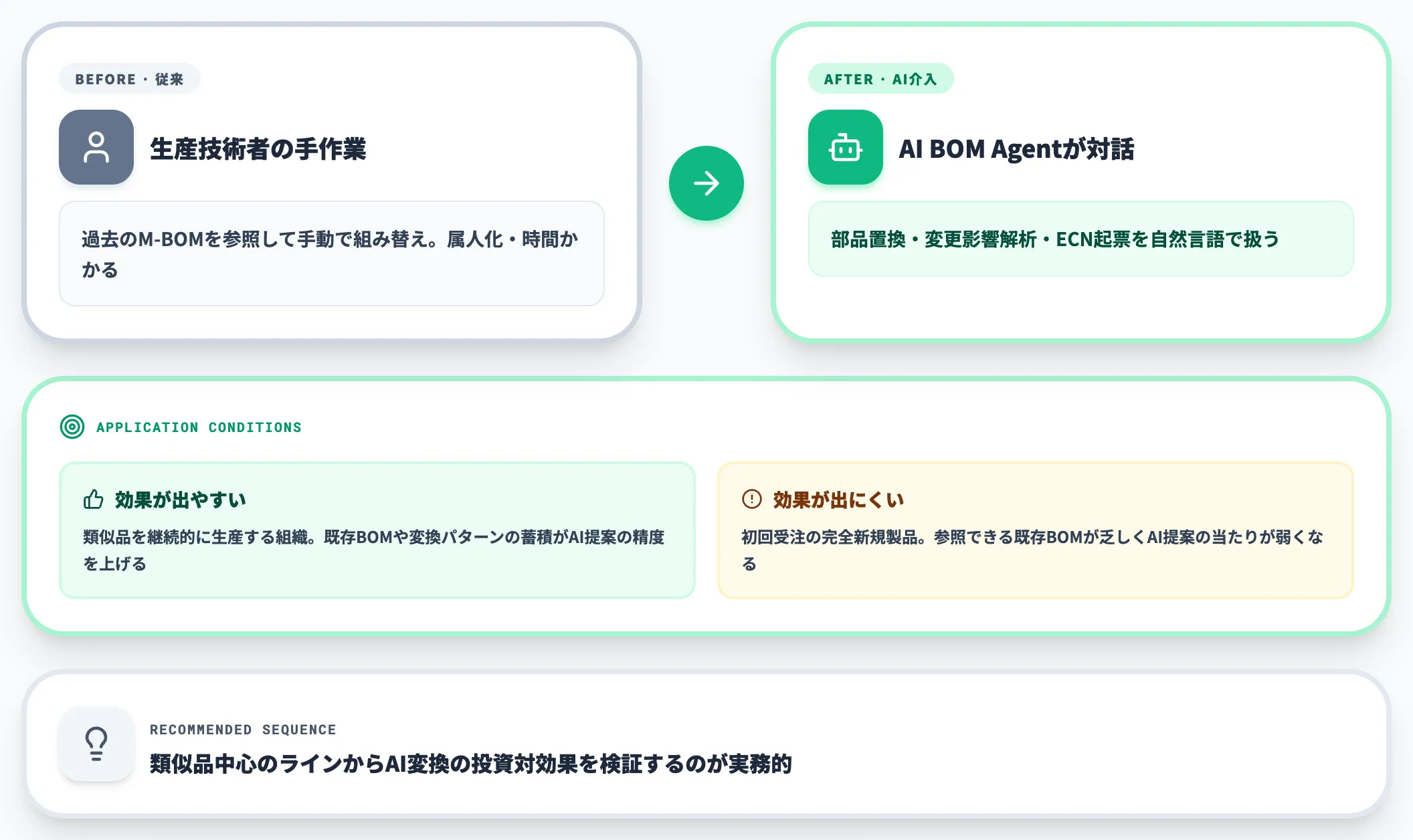Click the text box starting 過去のM-BOMを参照して
Screen dimensions: 1413x840
pos(332,253)
